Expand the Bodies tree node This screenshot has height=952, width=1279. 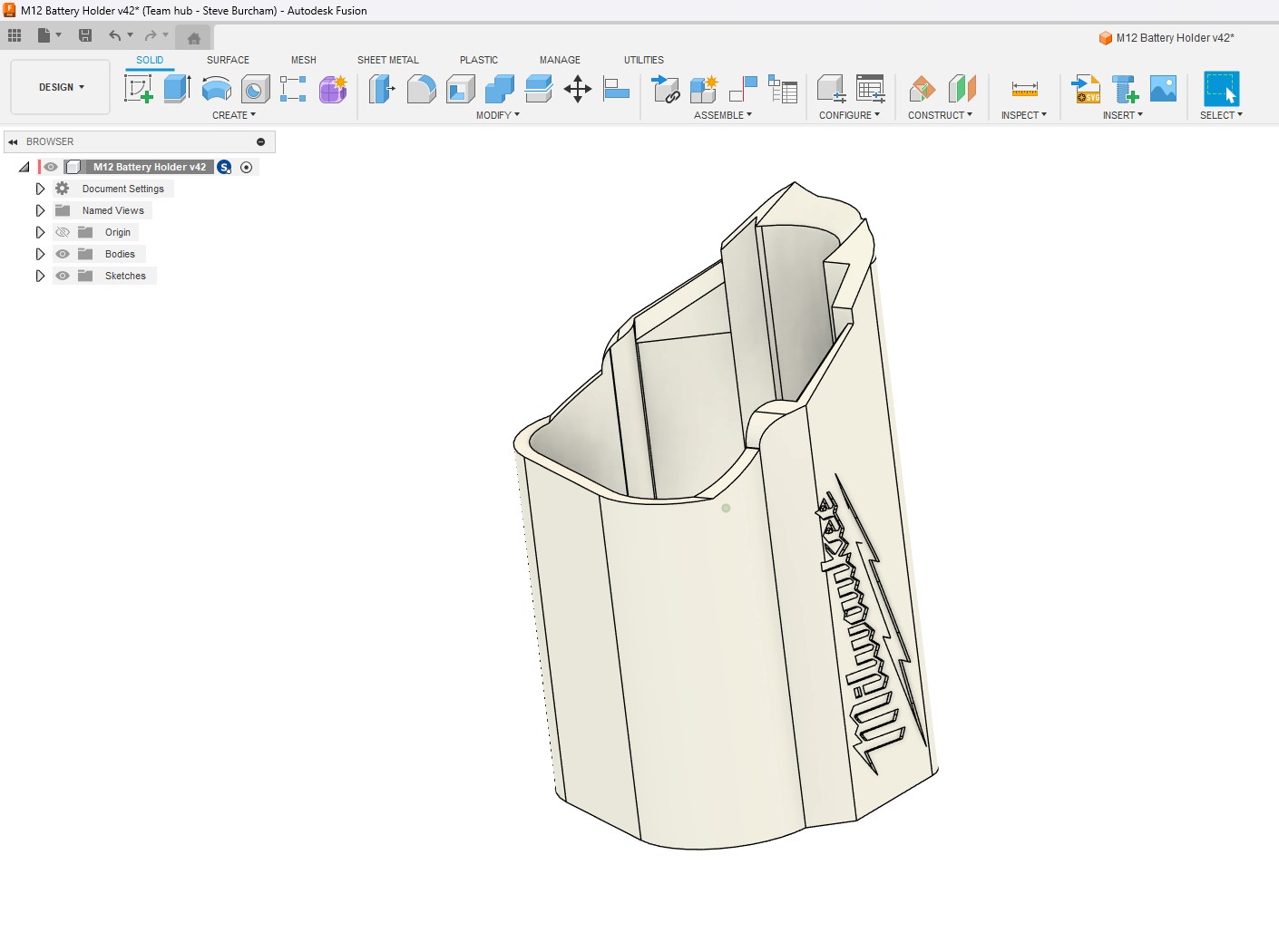[40, 254]
